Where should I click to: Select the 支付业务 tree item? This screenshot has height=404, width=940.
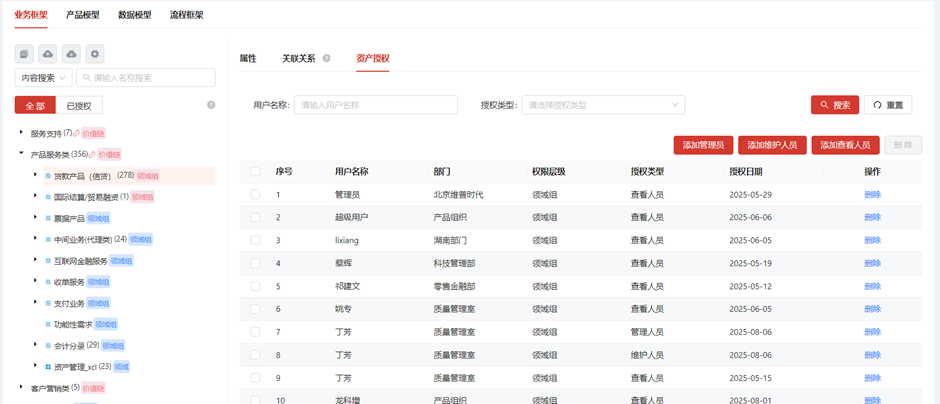(x=69, y=303)
